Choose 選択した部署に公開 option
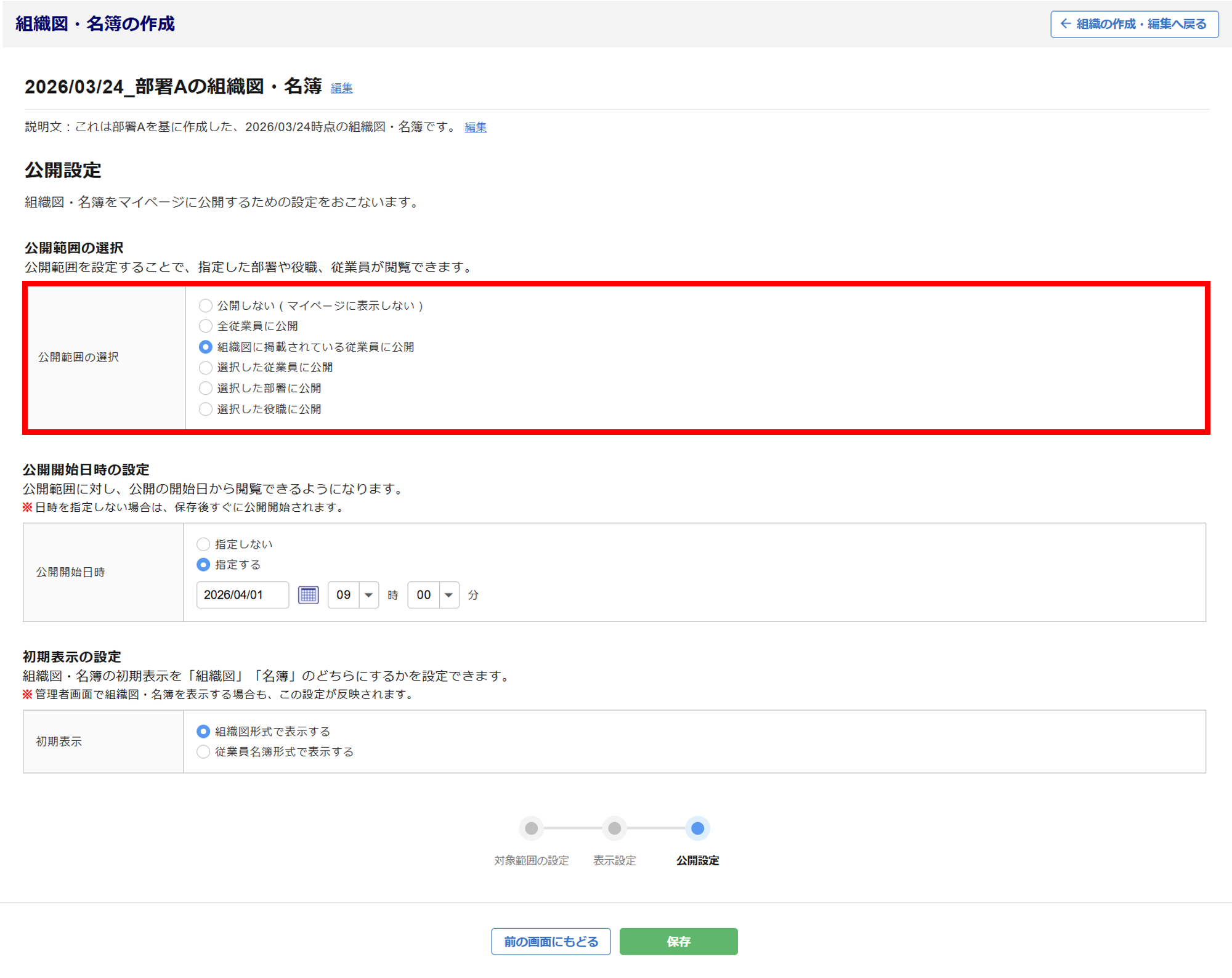The image size is (1232, 978). click(206, 388)
